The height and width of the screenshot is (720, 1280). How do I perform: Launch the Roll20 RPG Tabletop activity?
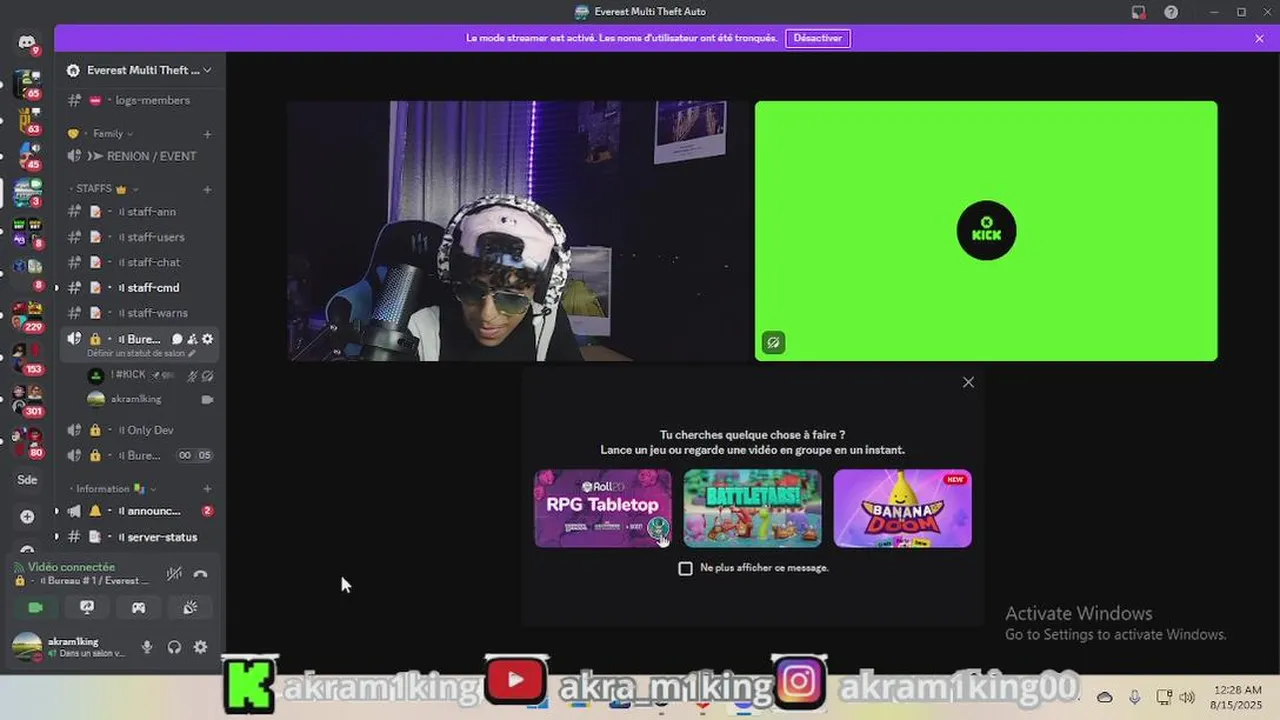603,508
